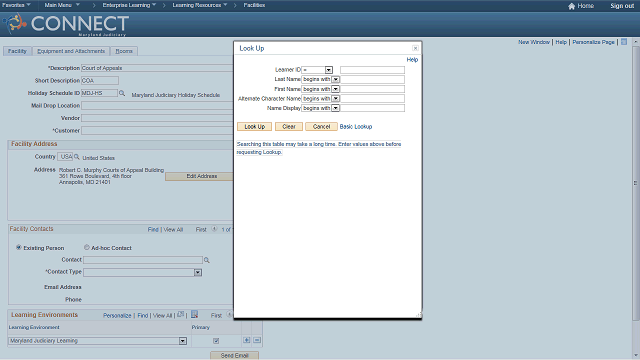Click the page icon beside Personalize Page
The image size is (640, 360).
(624, 42)
